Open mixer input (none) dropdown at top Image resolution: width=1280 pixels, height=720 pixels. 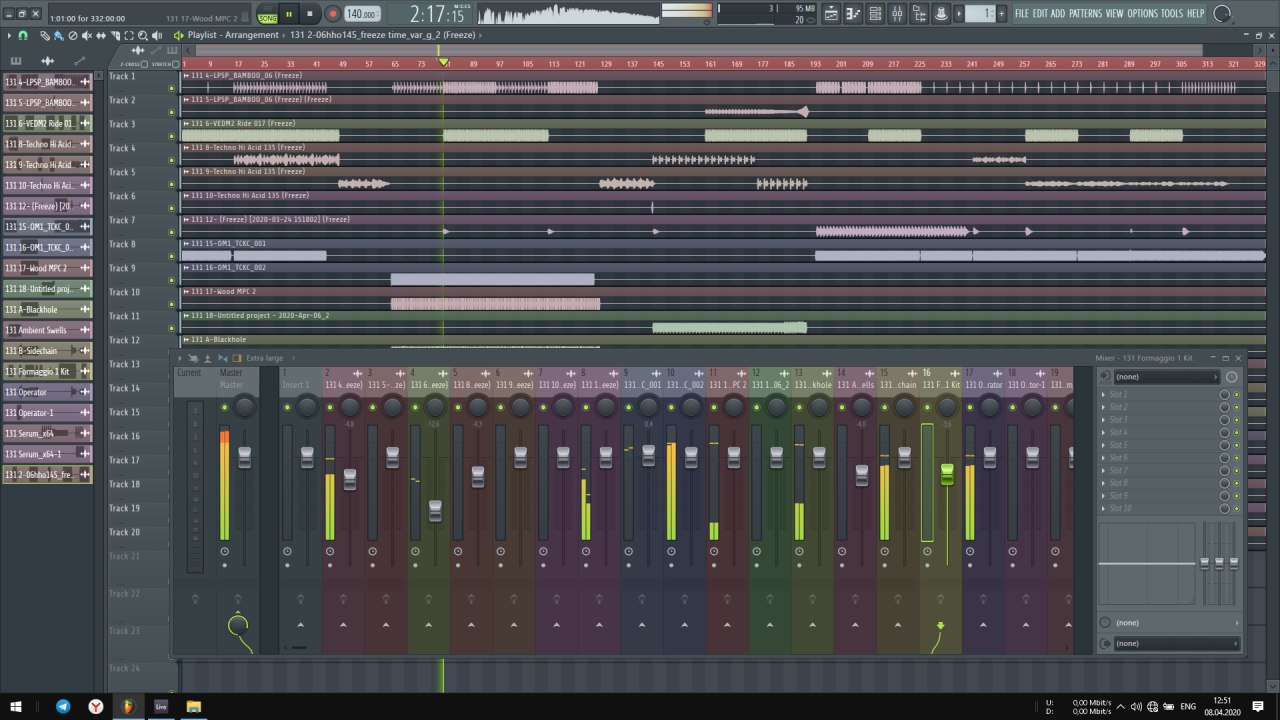coord(1166,377)
